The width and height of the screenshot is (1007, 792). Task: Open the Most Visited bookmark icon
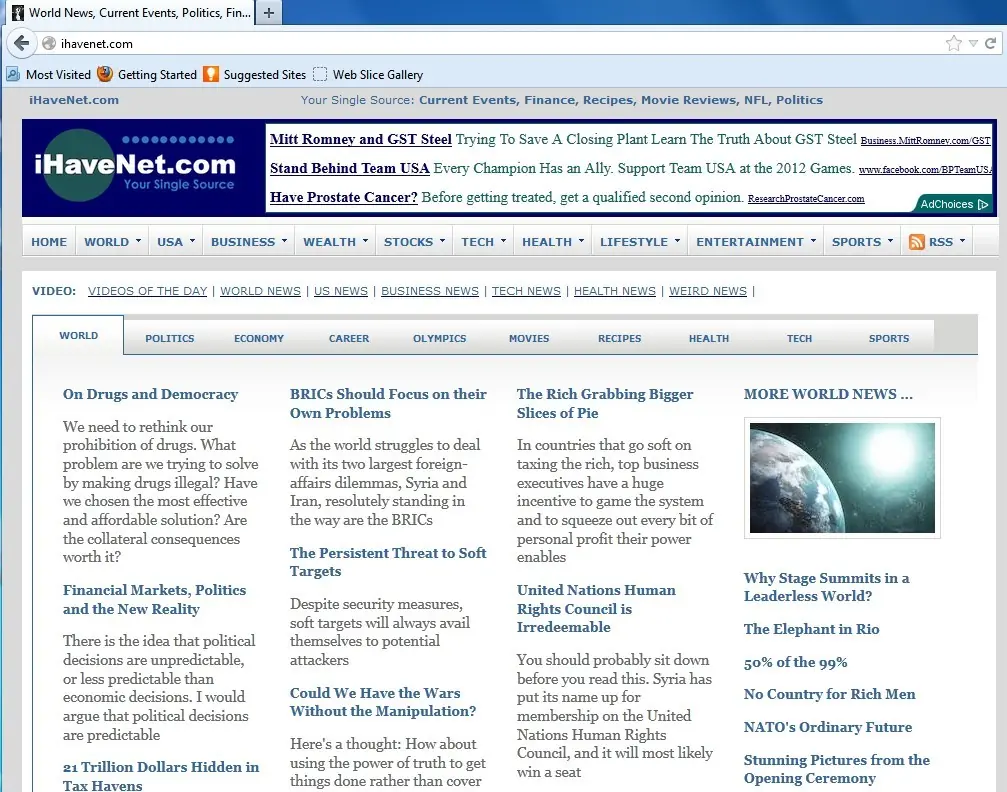click(13, 75)
